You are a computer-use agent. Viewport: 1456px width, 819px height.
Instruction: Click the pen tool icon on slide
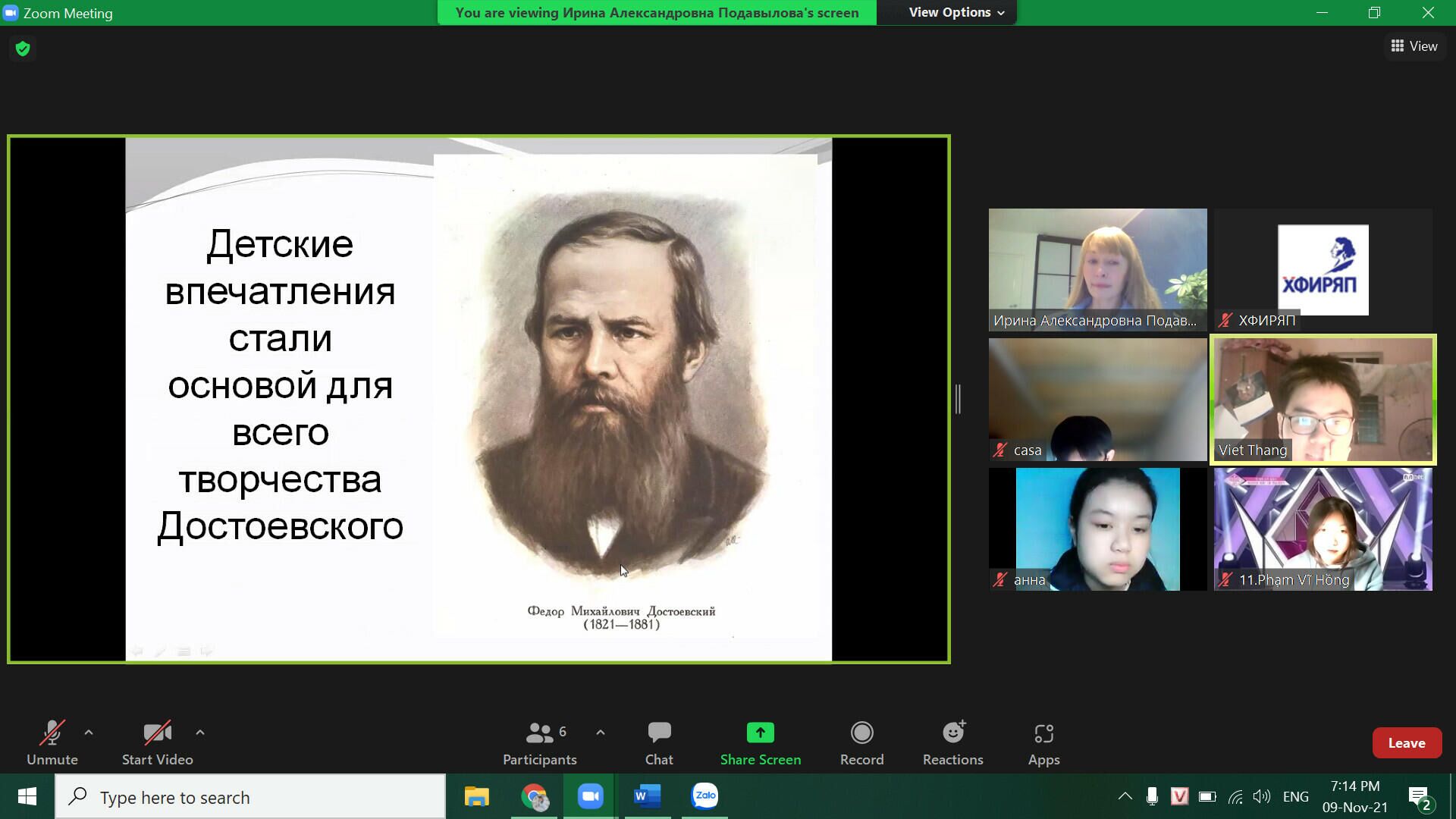tap(160, 651)
